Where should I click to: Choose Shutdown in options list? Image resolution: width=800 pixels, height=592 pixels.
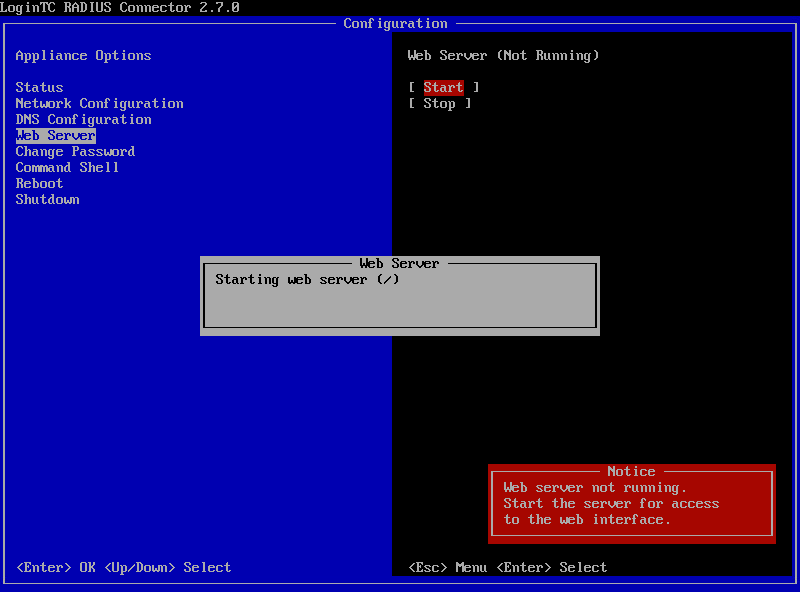[47, 200]
